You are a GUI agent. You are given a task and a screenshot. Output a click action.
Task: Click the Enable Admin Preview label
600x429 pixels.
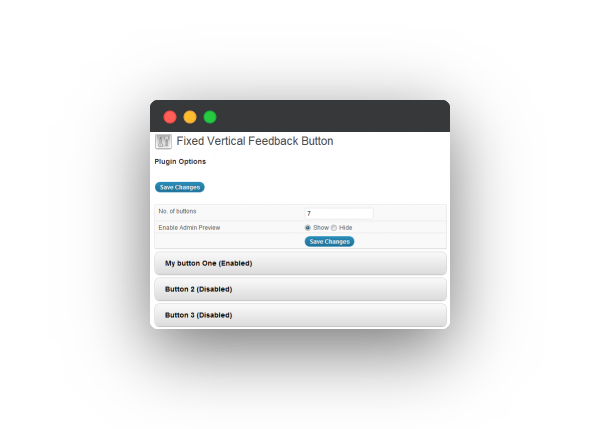point(189,228)
